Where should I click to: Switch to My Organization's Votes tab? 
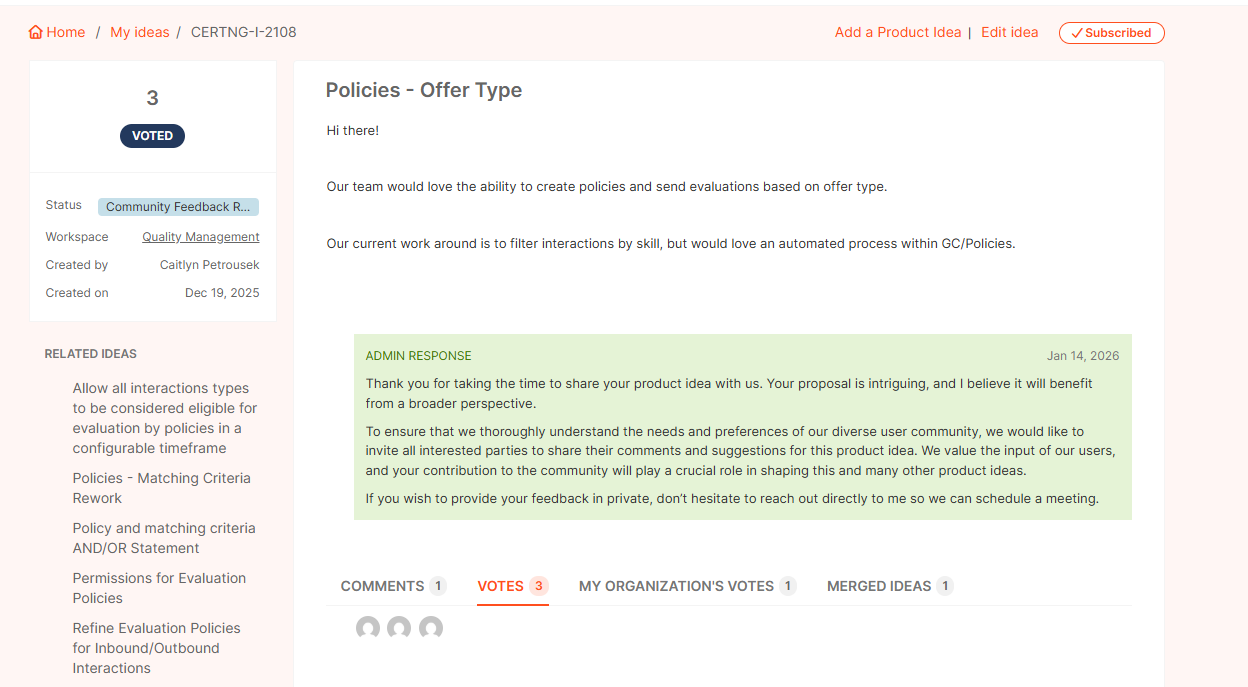(x=687, y=586)
